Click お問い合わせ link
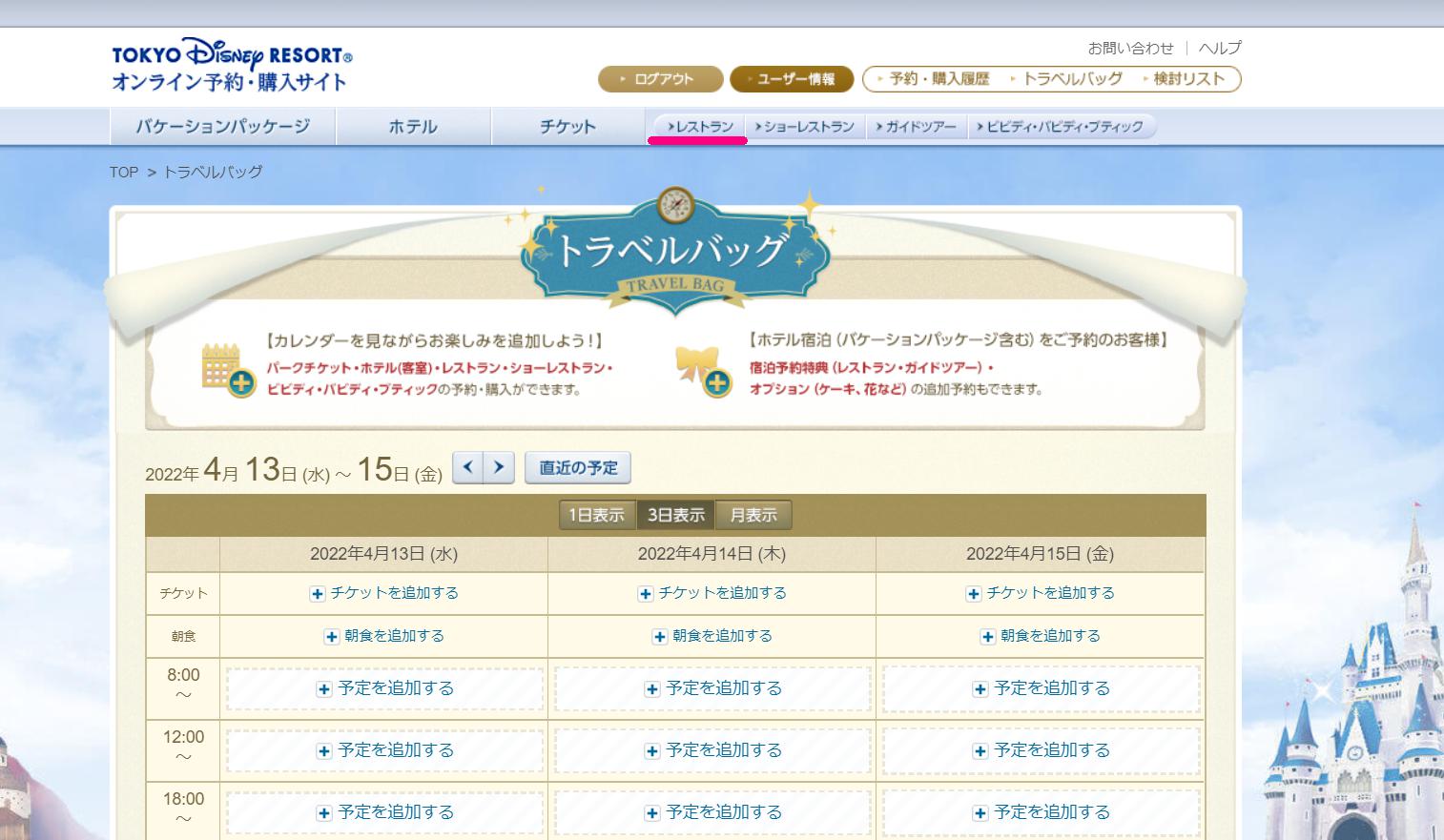The height and width of the screenshot is (840, 1444). click(1130, 48)
